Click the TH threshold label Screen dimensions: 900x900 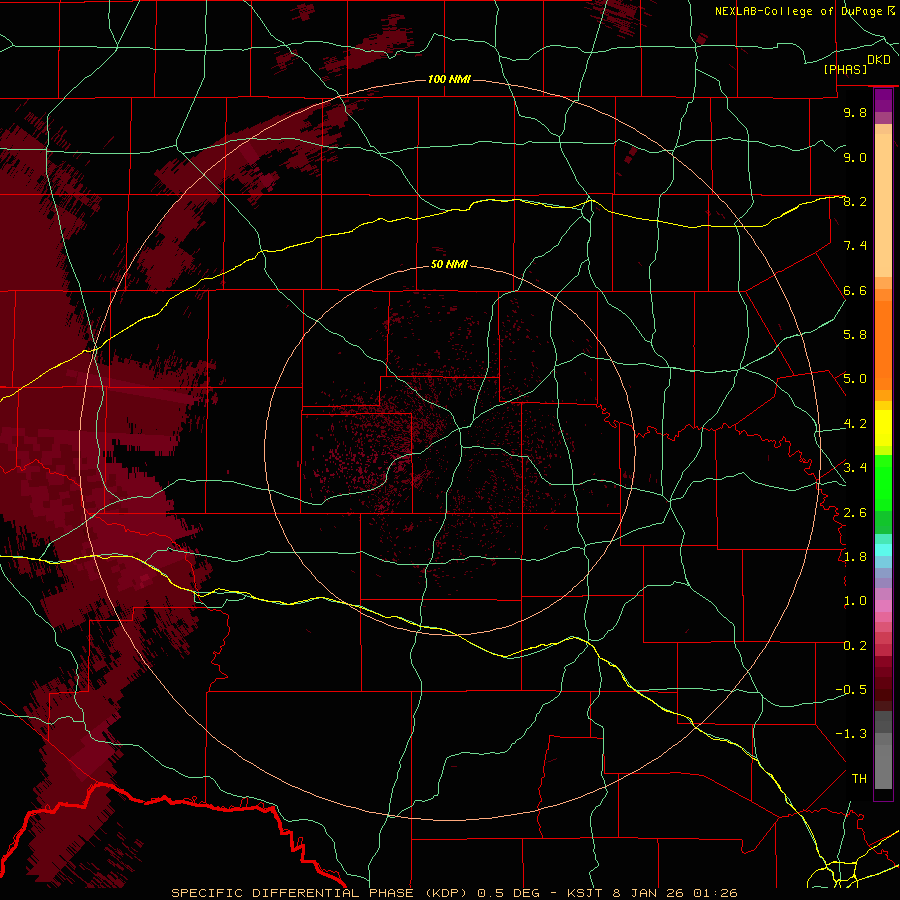(x=859, y=778)
